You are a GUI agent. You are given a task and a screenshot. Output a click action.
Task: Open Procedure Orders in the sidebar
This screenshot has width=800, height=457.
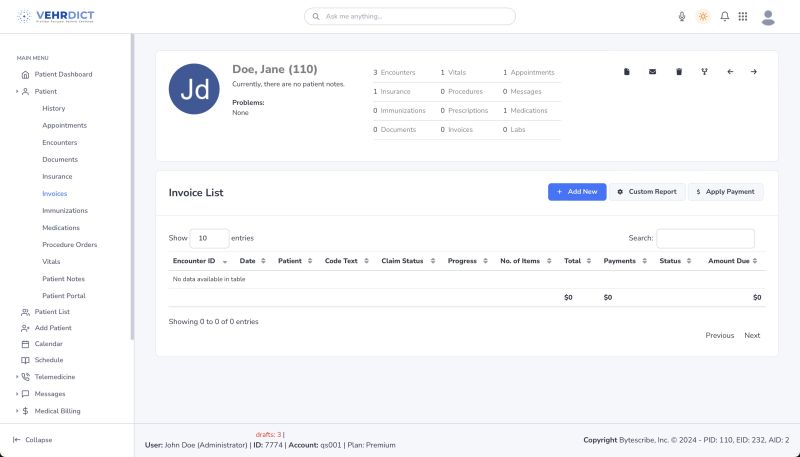click(x=69, y=245)
